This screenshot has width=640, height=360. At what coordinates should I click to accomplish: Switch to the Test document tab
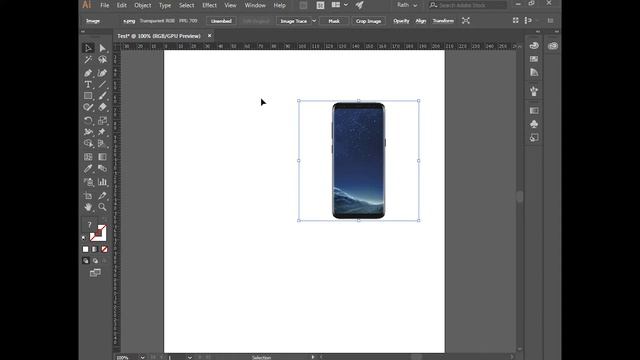159,36
